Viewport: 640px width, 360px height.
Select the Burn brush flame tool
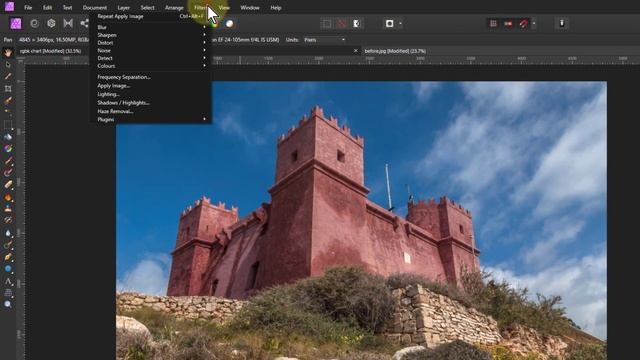(8, 197)
